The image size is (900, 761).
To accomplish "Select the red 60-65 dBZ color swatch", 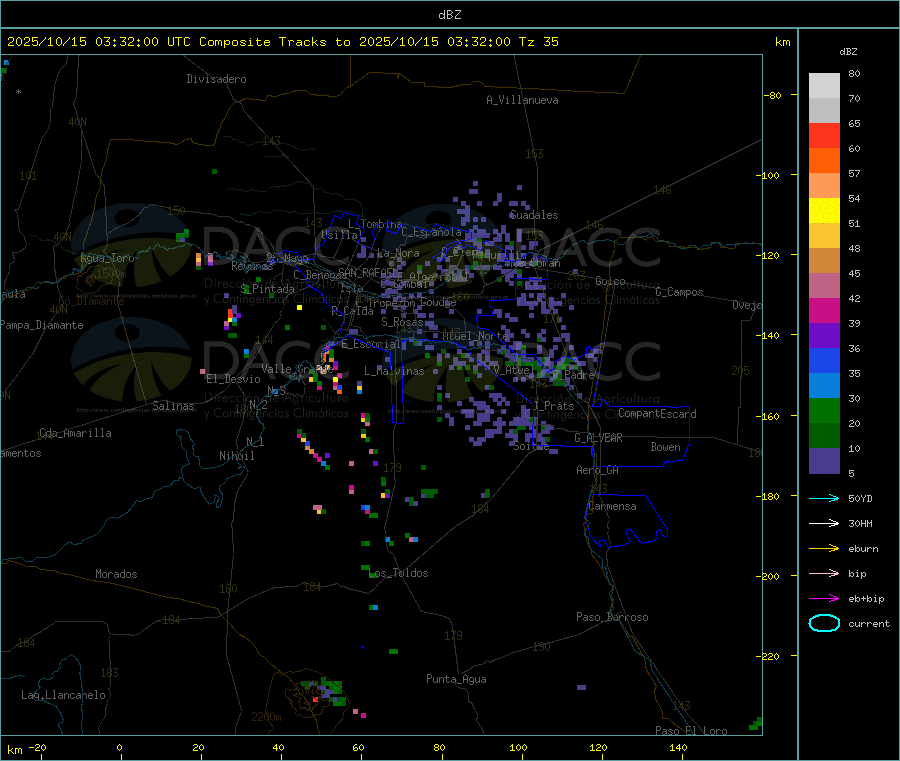I will [x=824, y=135].
